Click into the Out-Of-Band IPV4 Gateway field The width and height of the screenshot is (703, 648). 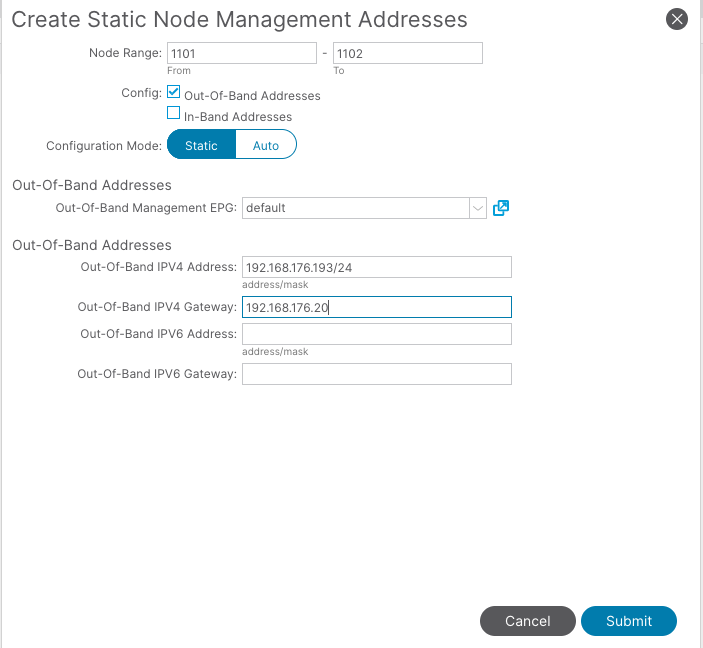377,307
